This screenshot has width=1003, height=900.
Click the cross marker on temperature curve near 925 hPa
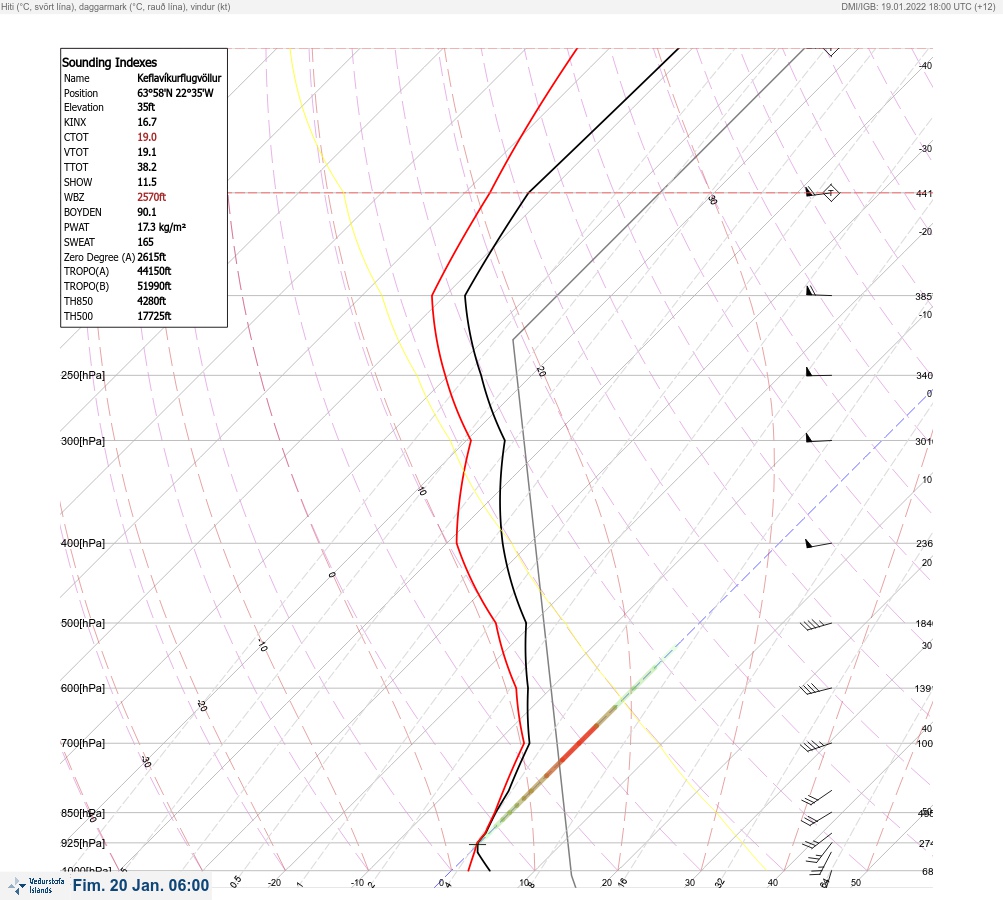click(x=477, y=844)
